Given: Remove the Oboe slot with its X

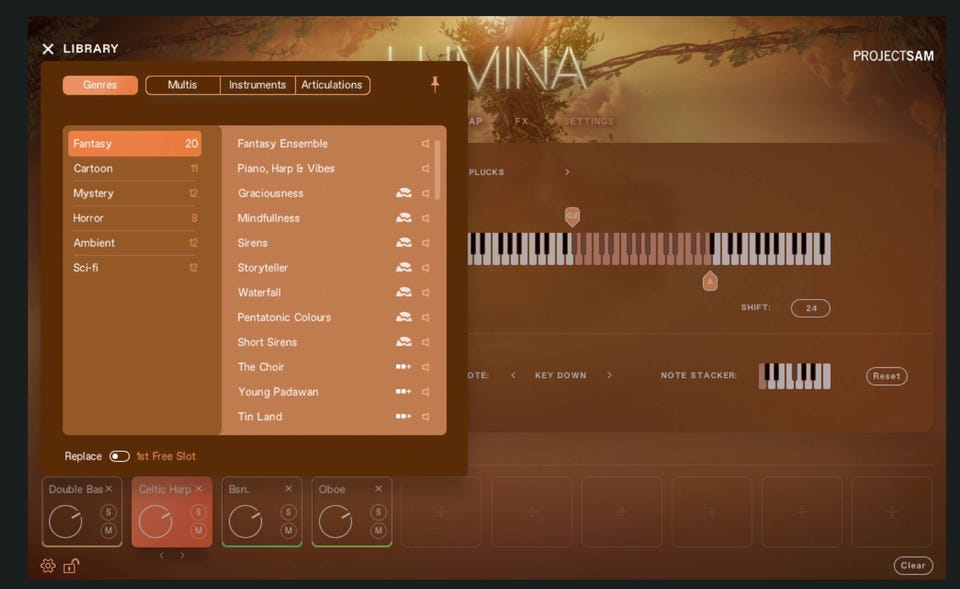Looking at the screenshot, I should pyautogui.click(x=378, y=489).
